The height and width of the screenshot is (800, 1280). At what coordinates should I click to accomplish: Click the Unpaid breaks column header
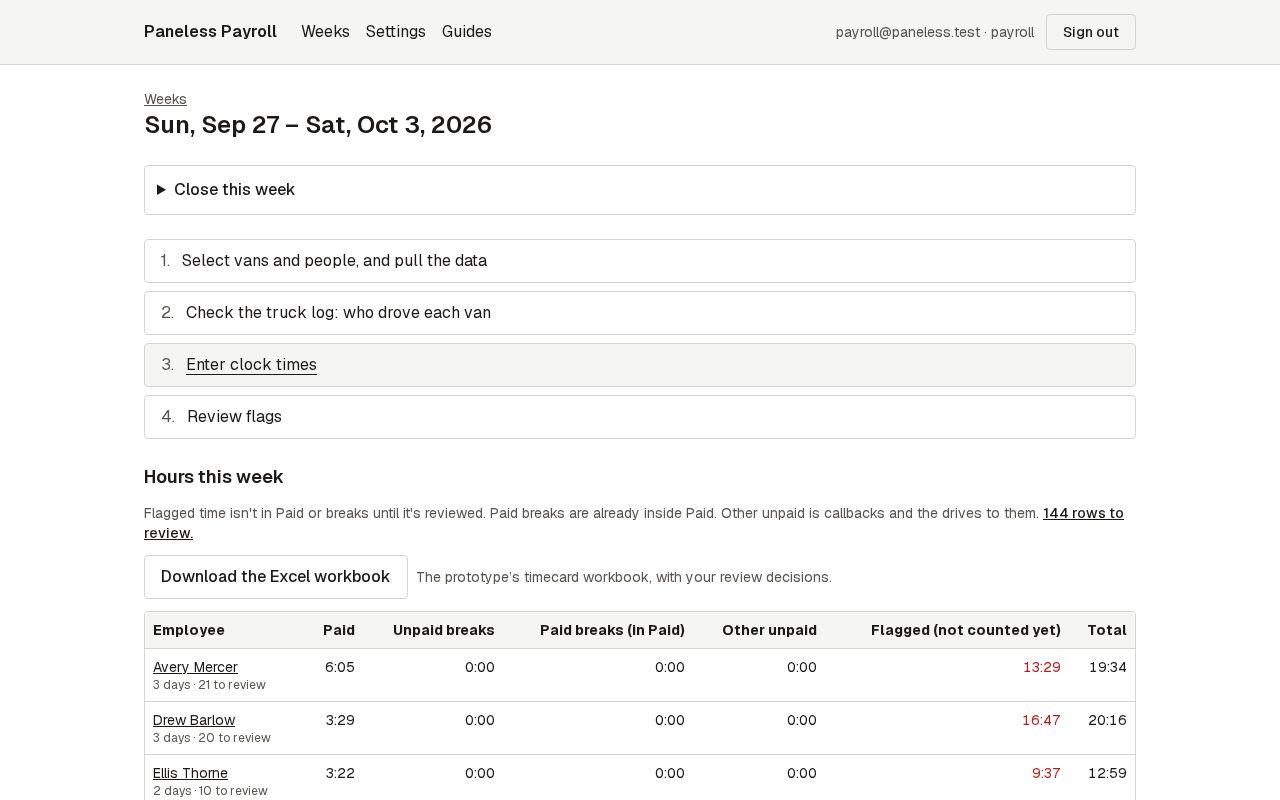pyautogui.click(x=444, y=630)
